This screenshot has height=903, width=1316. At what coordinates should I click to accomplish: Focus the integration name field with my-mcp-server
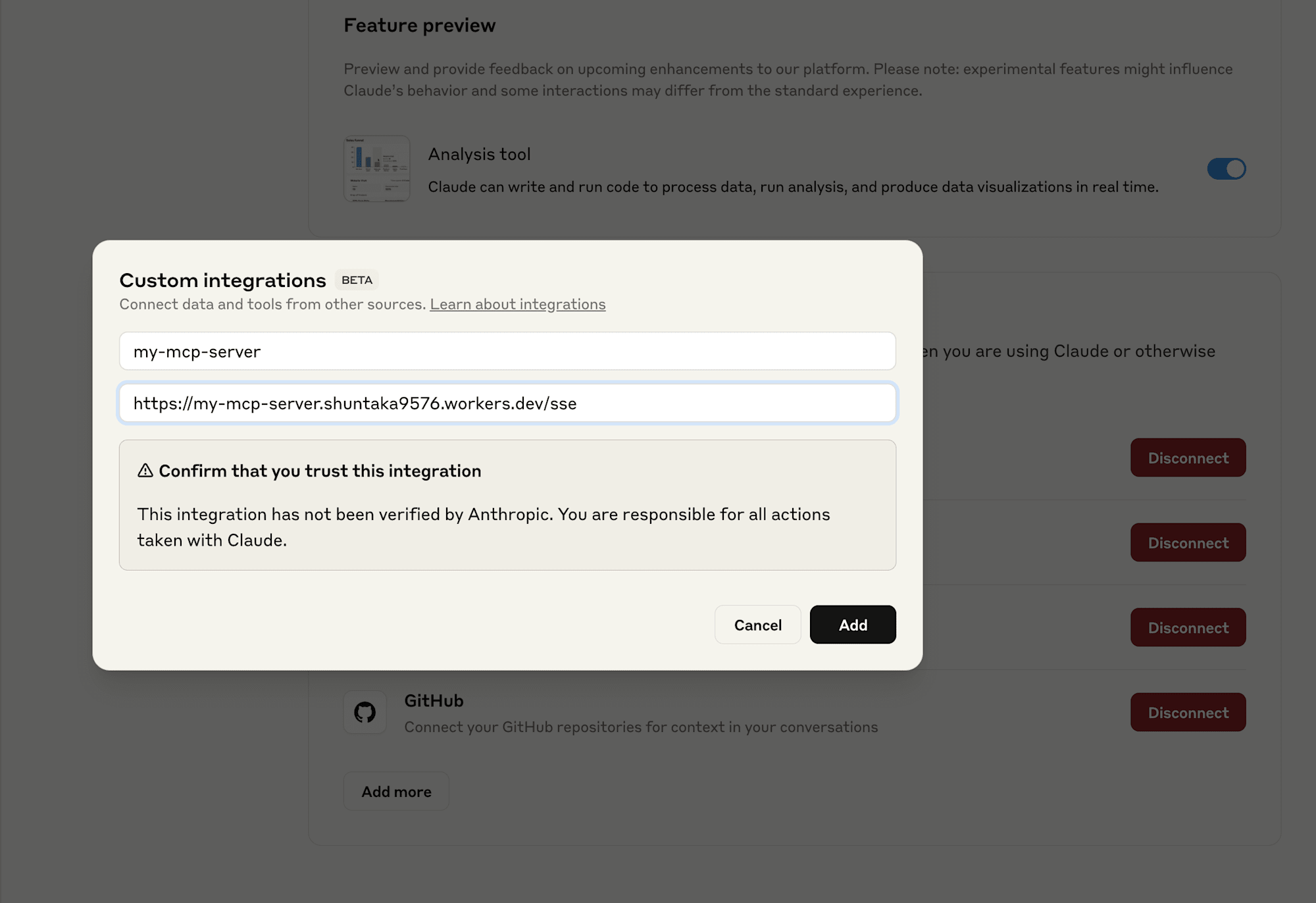click(x=507, y=351)
